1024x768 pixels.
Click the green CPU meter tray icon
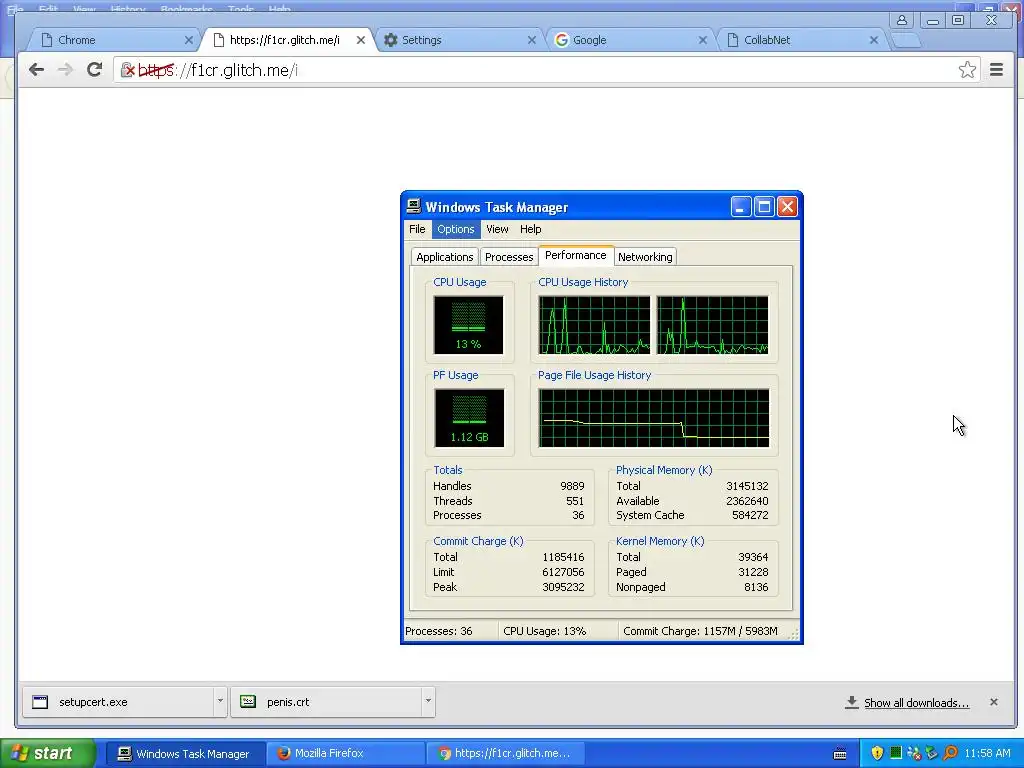(896, 753)
